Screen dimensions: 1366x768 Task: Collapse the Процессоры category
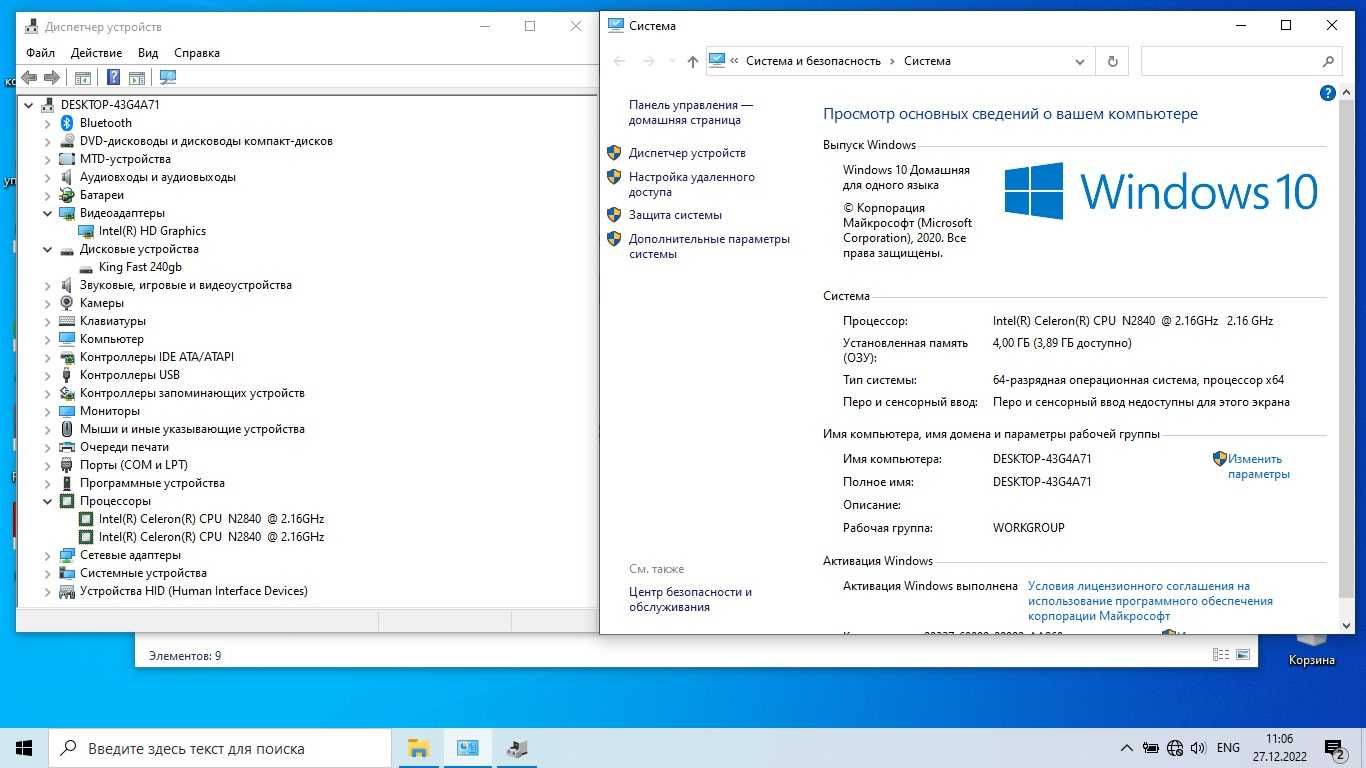point(47,501)
